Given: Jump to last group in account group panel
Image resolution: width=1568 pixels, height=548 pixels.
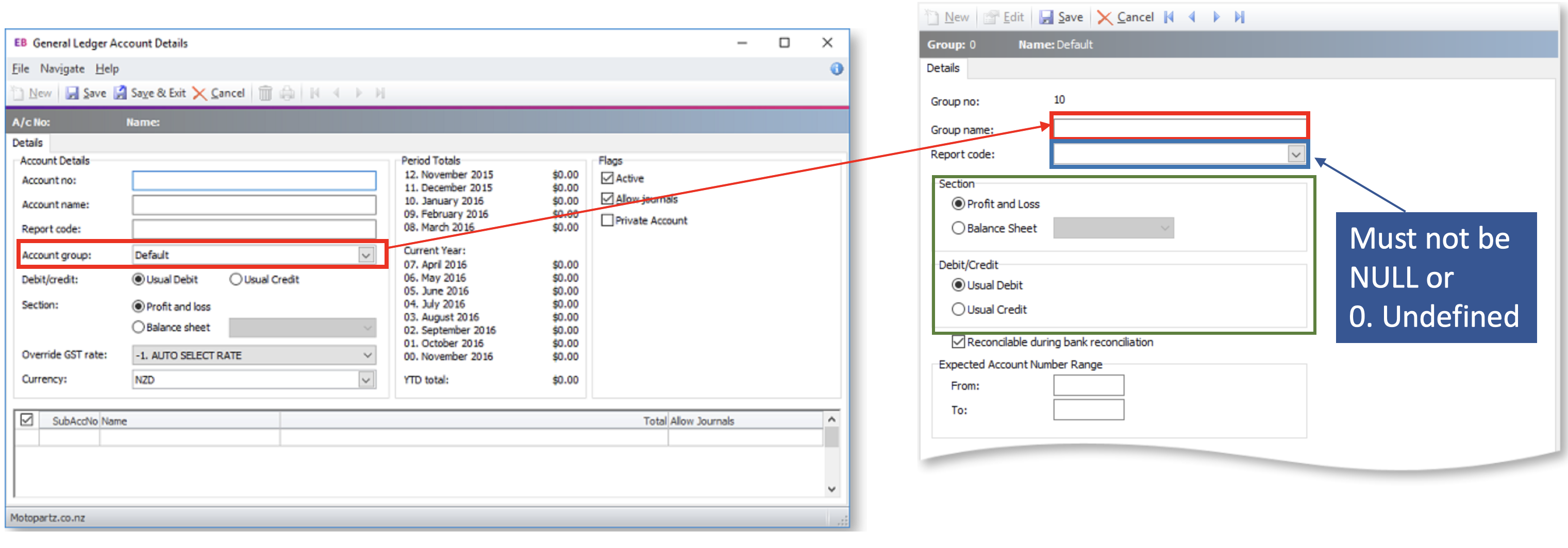Looking at the screenshot, I should tap(1239, 17).
